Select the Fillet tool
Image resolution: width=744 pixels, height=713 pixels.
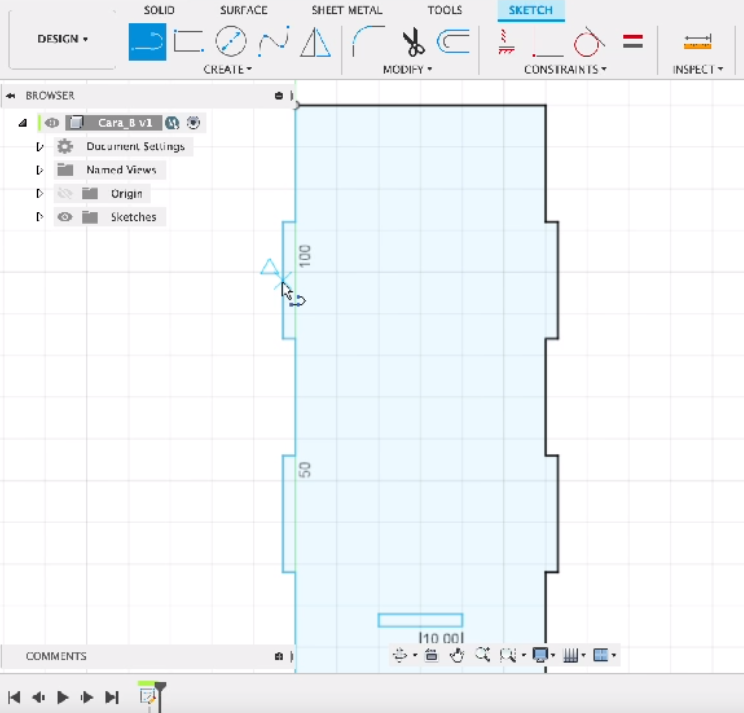[x=368, y=42]
